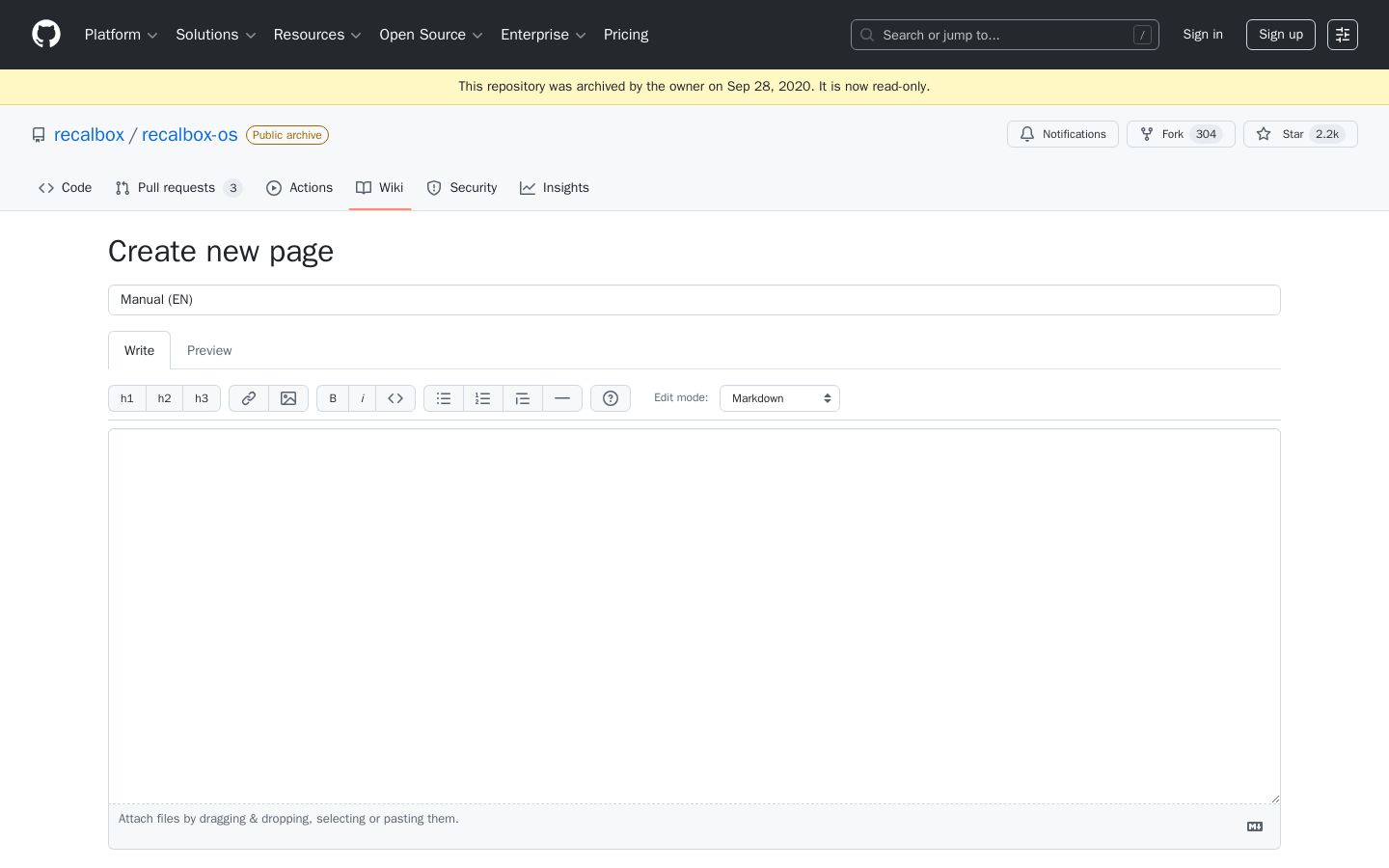Expand the Enterprise menu
This screenshot has height=868, width=1389.
(543, 35)
